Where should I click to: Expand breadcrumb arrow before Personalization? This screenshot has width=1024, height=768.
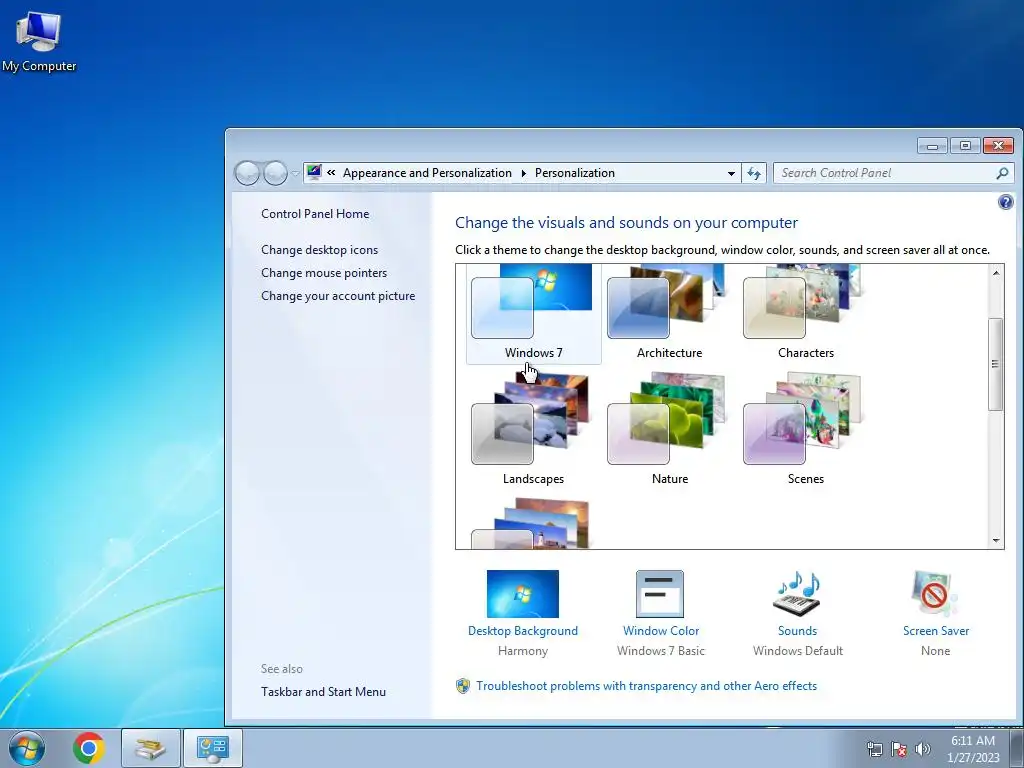(x=524, y=173)
